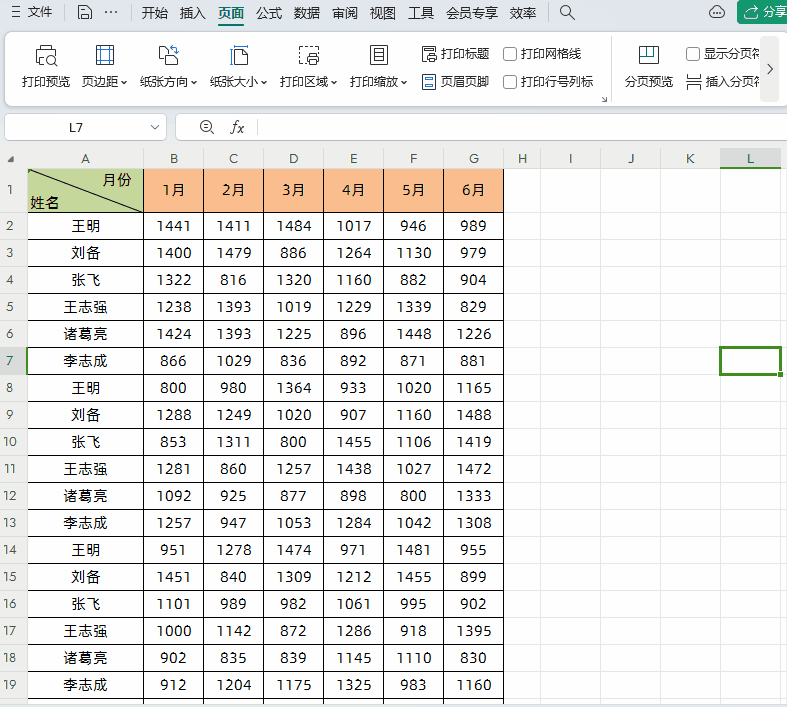Screen dimensions: 787x707
Task: Switch to the 视图 tab
Action: [x=382, y=13]
